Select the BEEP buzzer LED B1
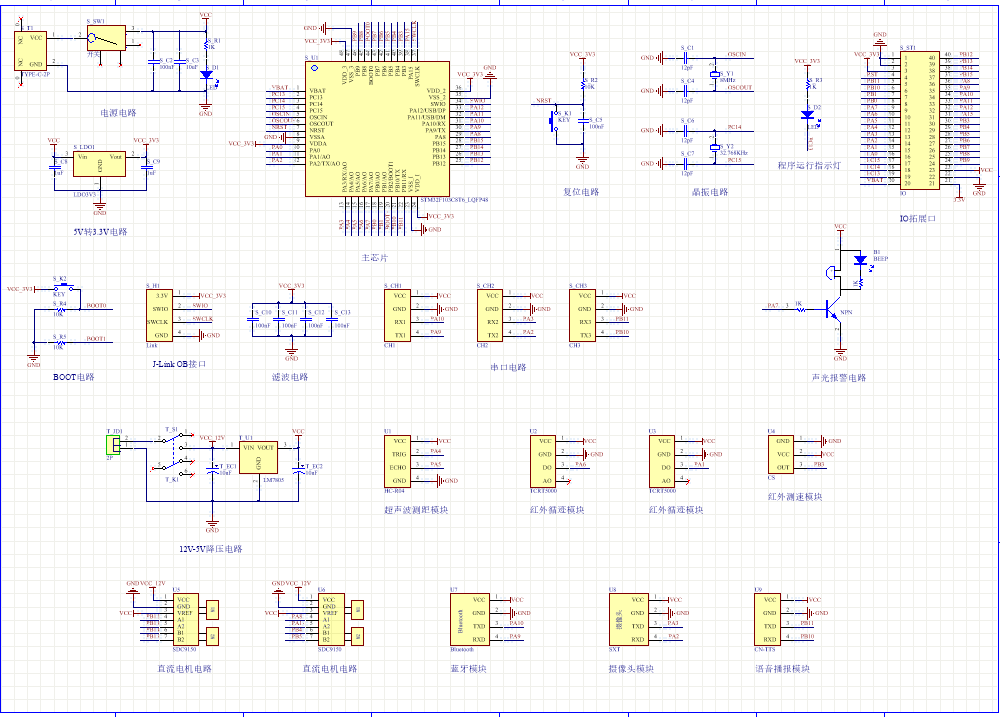 860,261
